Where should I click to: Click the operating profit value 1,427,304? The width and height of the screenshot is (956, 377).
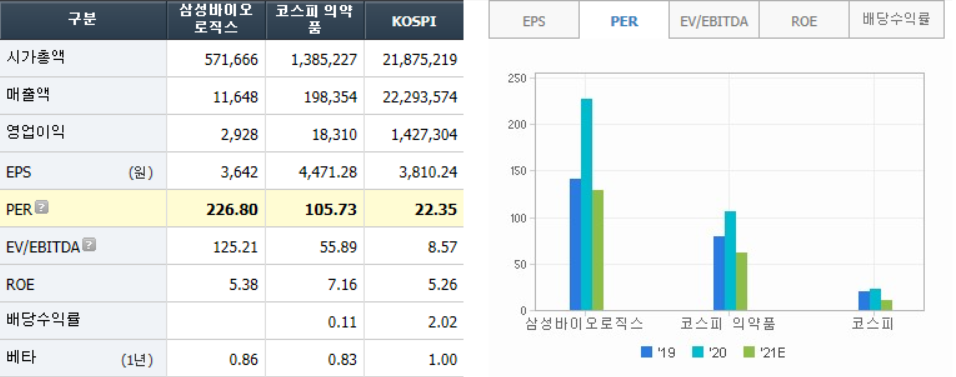(x=424, y=134)
